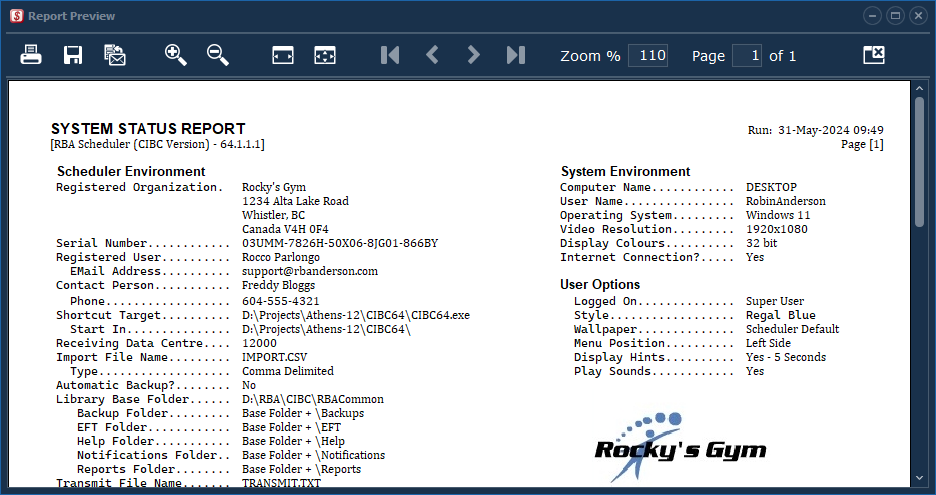
Task: Click the serial number 03UMM-7826H-50X06-8JG01-866BY
Action: coord(340,243)
